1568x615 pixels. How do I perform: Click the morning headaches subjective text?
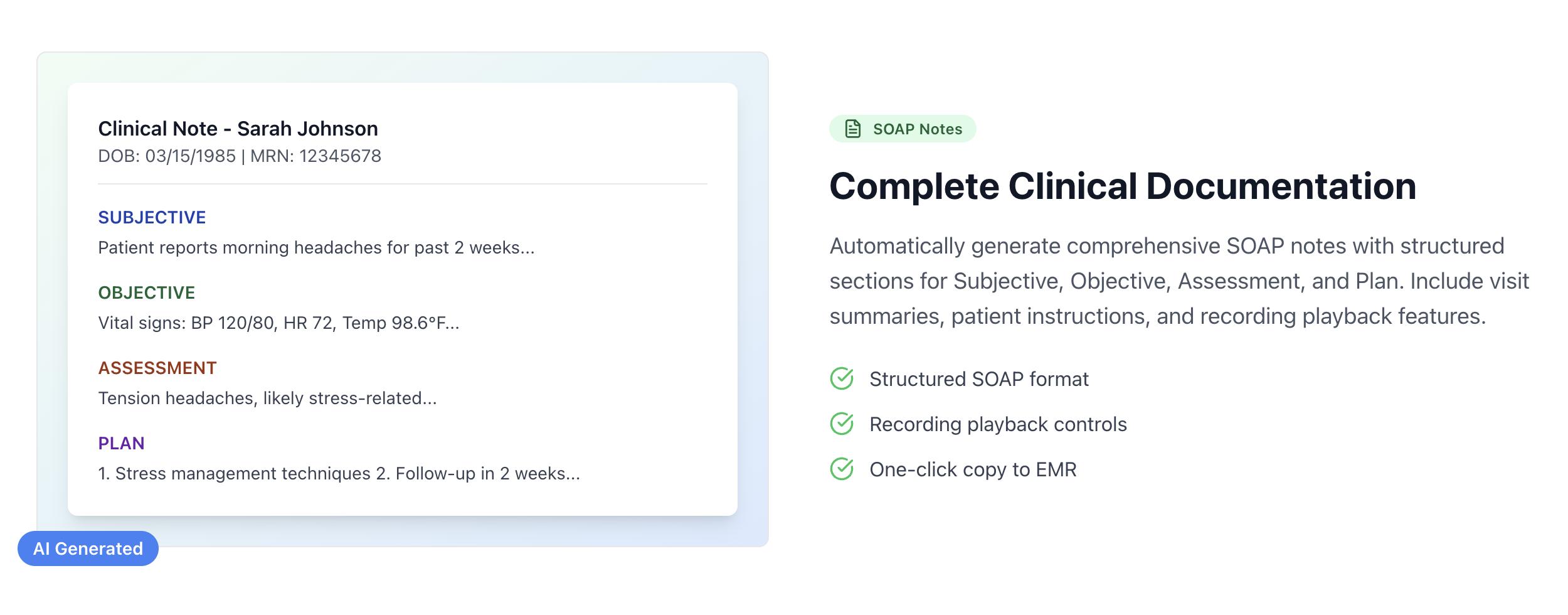tap(316, 247)
